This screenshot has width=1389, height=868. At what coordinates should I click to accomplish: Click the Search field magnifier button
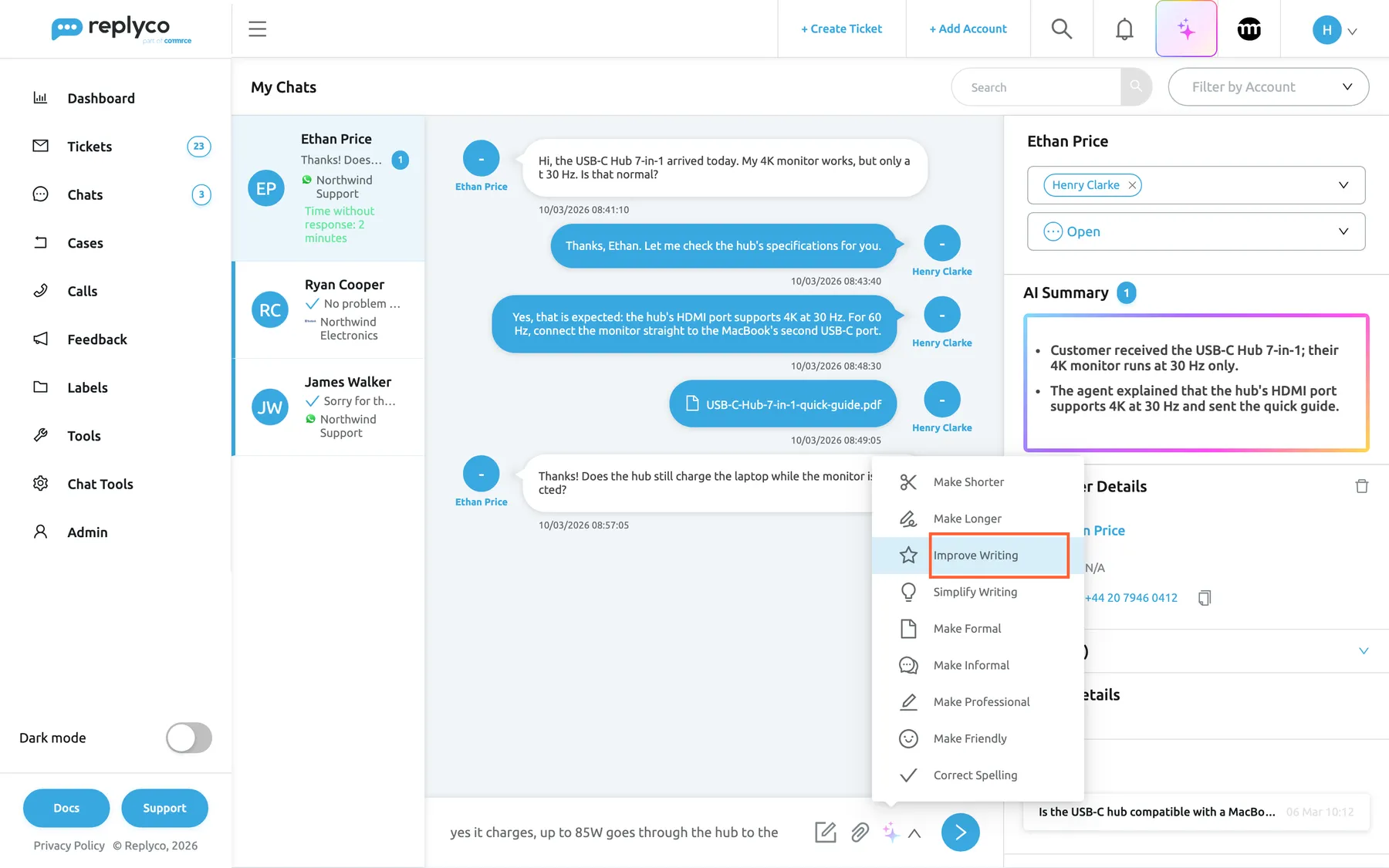point(1136,87)
